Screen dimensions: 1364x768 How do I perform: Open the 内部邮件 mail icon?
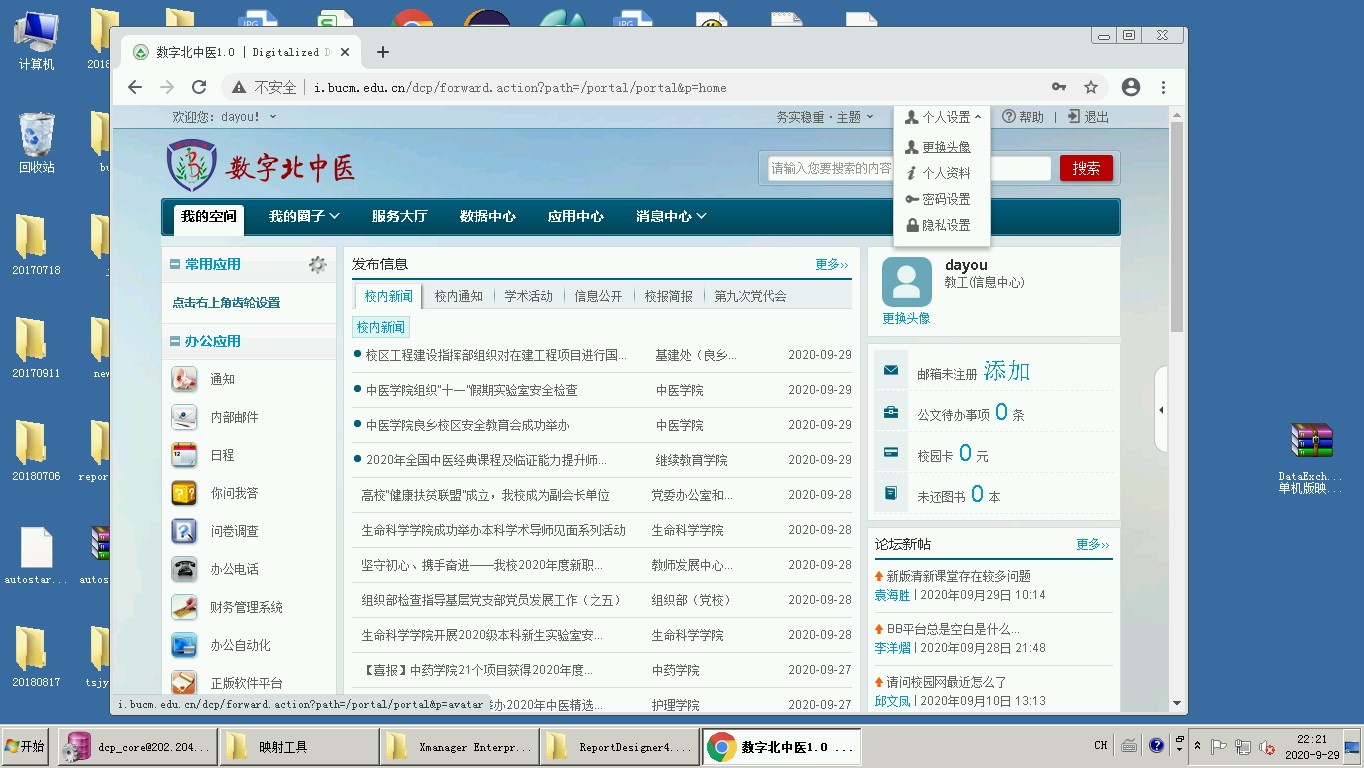[184, 417]
